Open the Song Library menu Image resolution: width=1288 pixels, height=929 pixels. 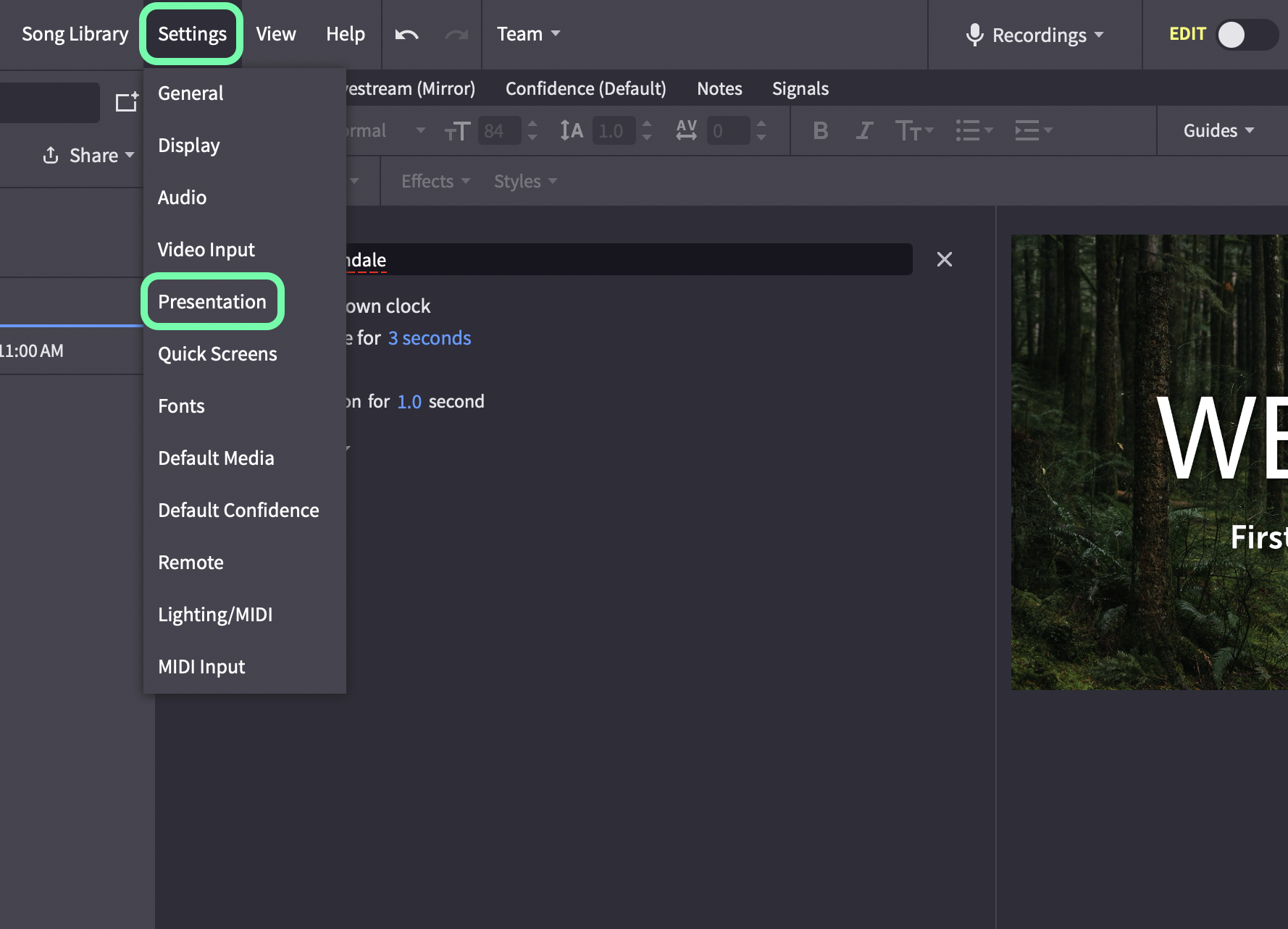(x=75, y=34)
